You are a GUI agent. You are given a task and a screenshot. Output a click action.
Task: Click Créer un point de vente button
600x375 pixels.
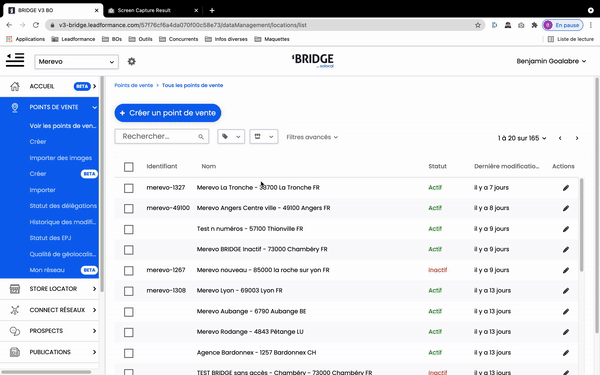168,113
